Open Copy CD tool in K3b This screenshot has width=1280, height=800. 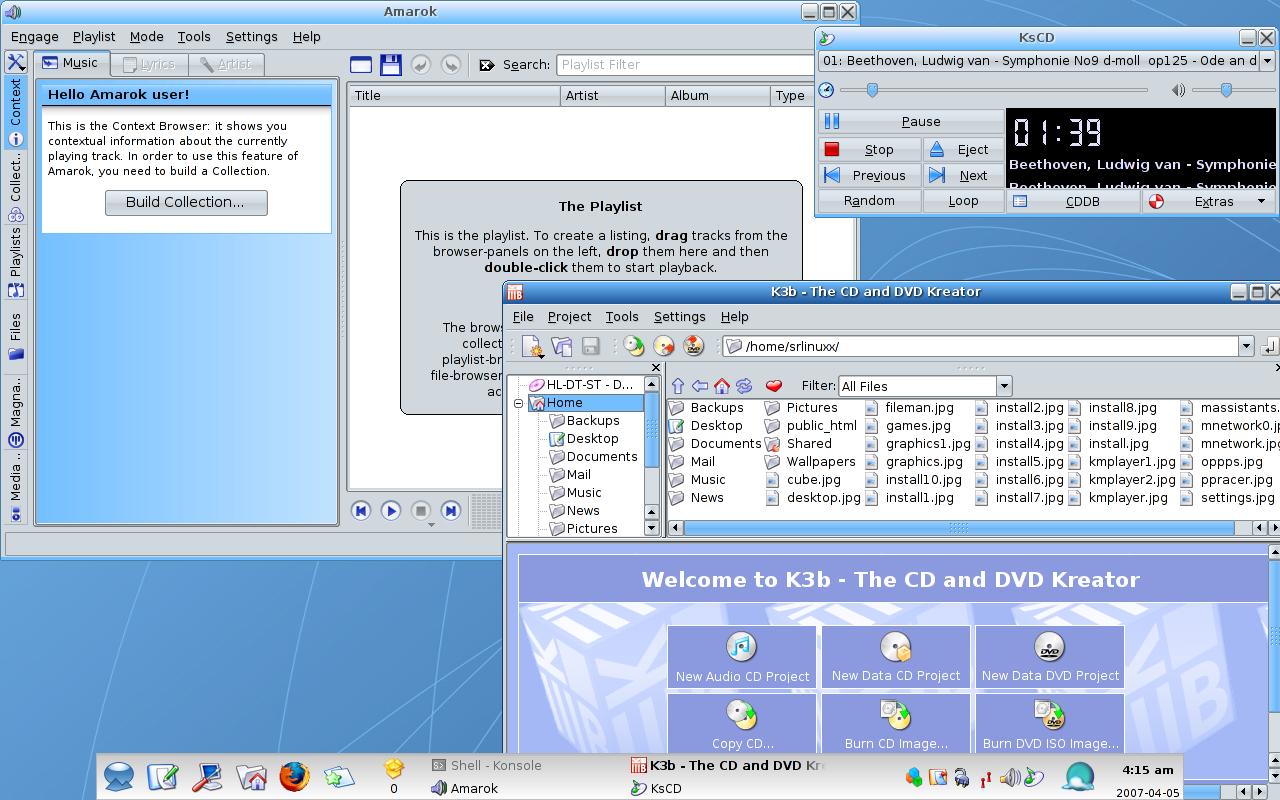(741, 724)
